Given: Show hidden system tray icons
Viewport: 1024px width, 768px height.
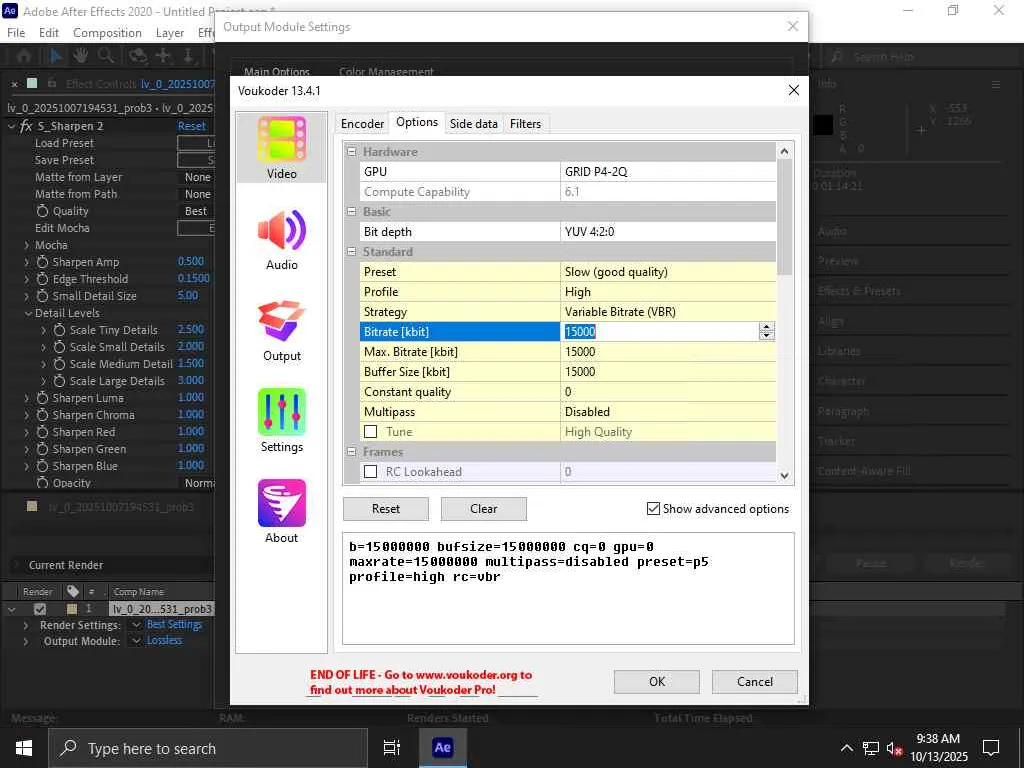Looking at the screenshot, I should 846,748.
